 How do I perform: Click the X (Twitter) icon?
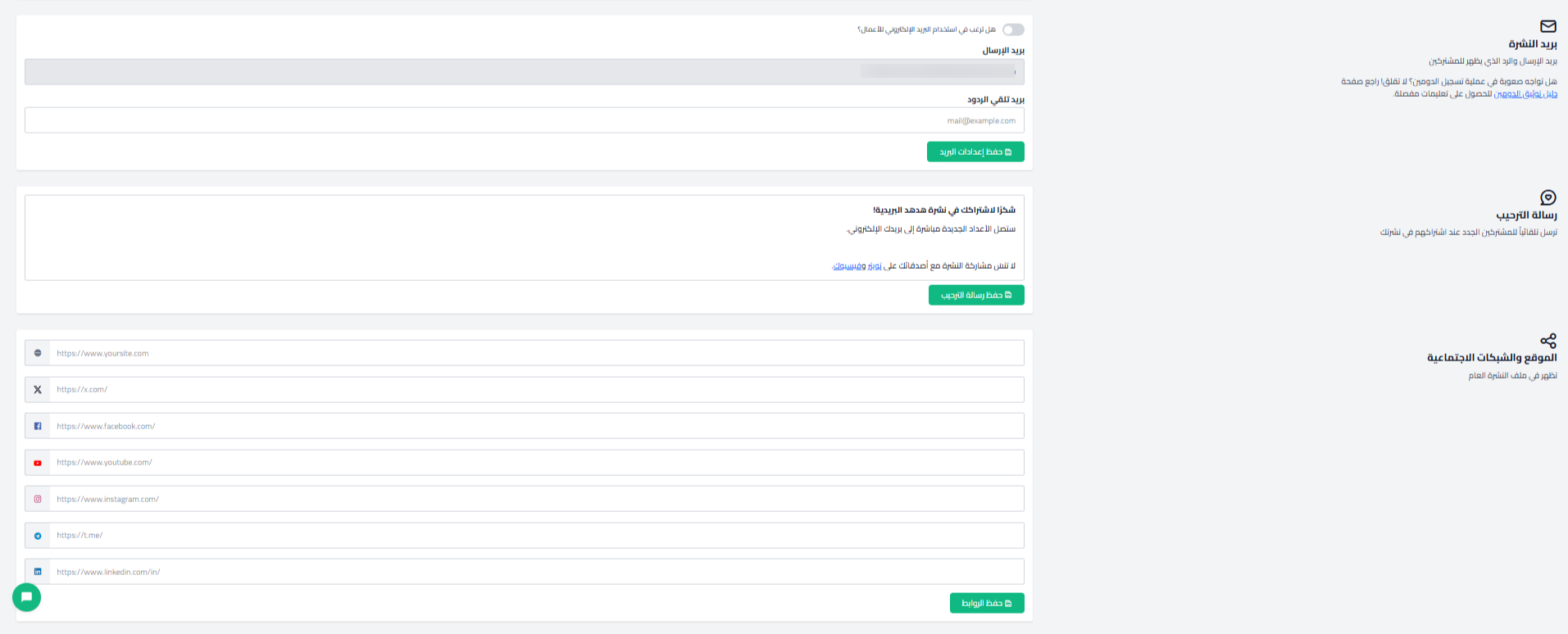(38, 390)
